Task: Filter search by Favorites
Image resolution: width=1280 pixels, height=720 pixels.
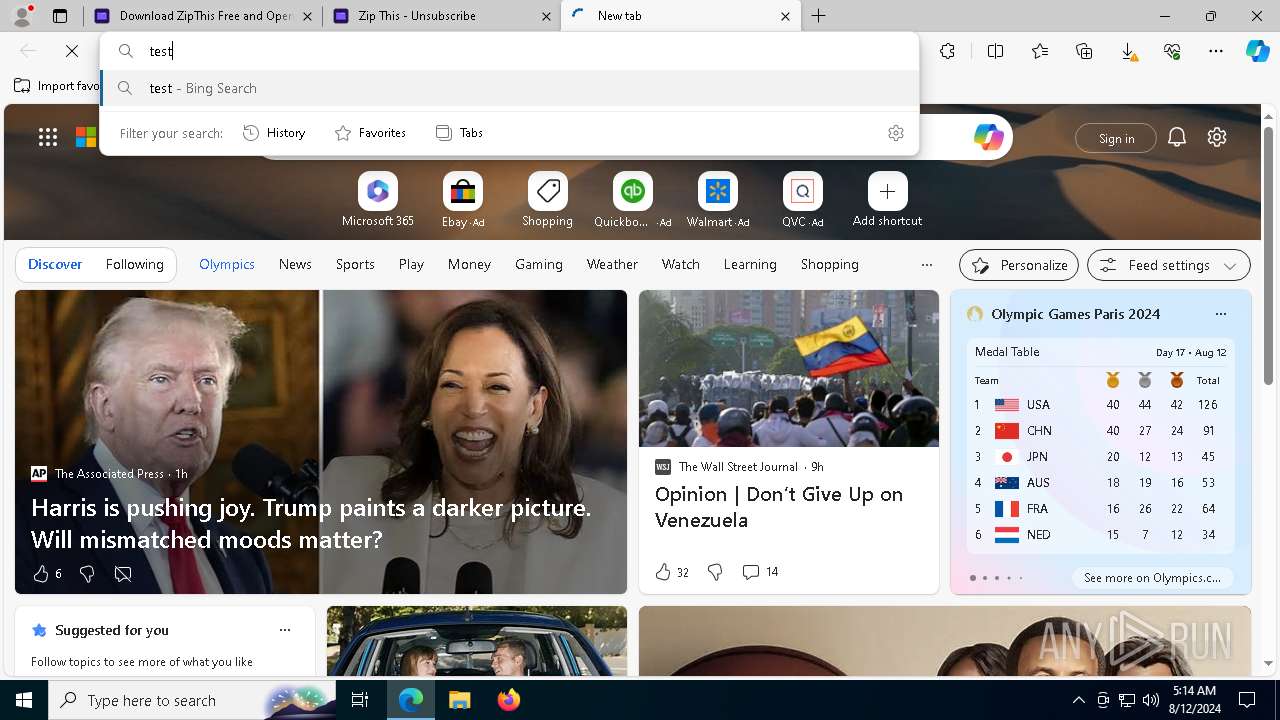Action: pyautogui.click(x=370, y=133)
